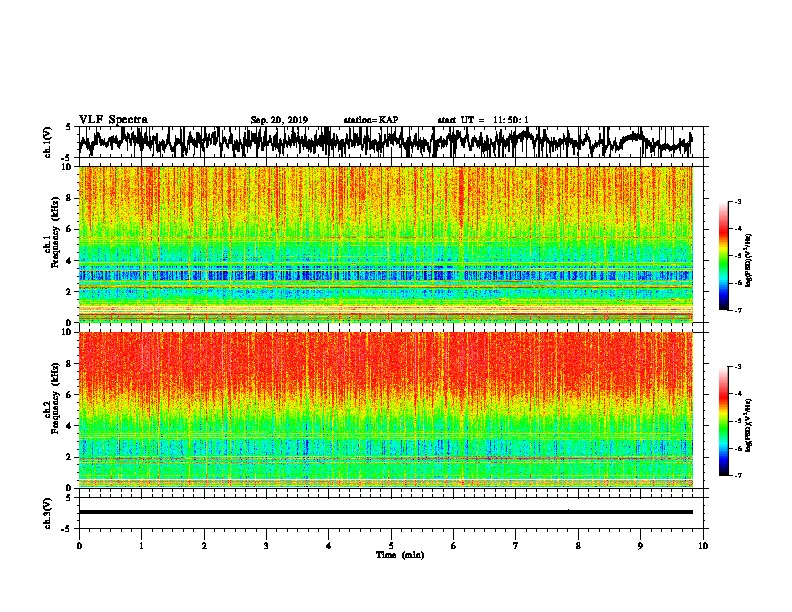Click the ch.2 spectrogram color scale bar

tap(723, 421)
